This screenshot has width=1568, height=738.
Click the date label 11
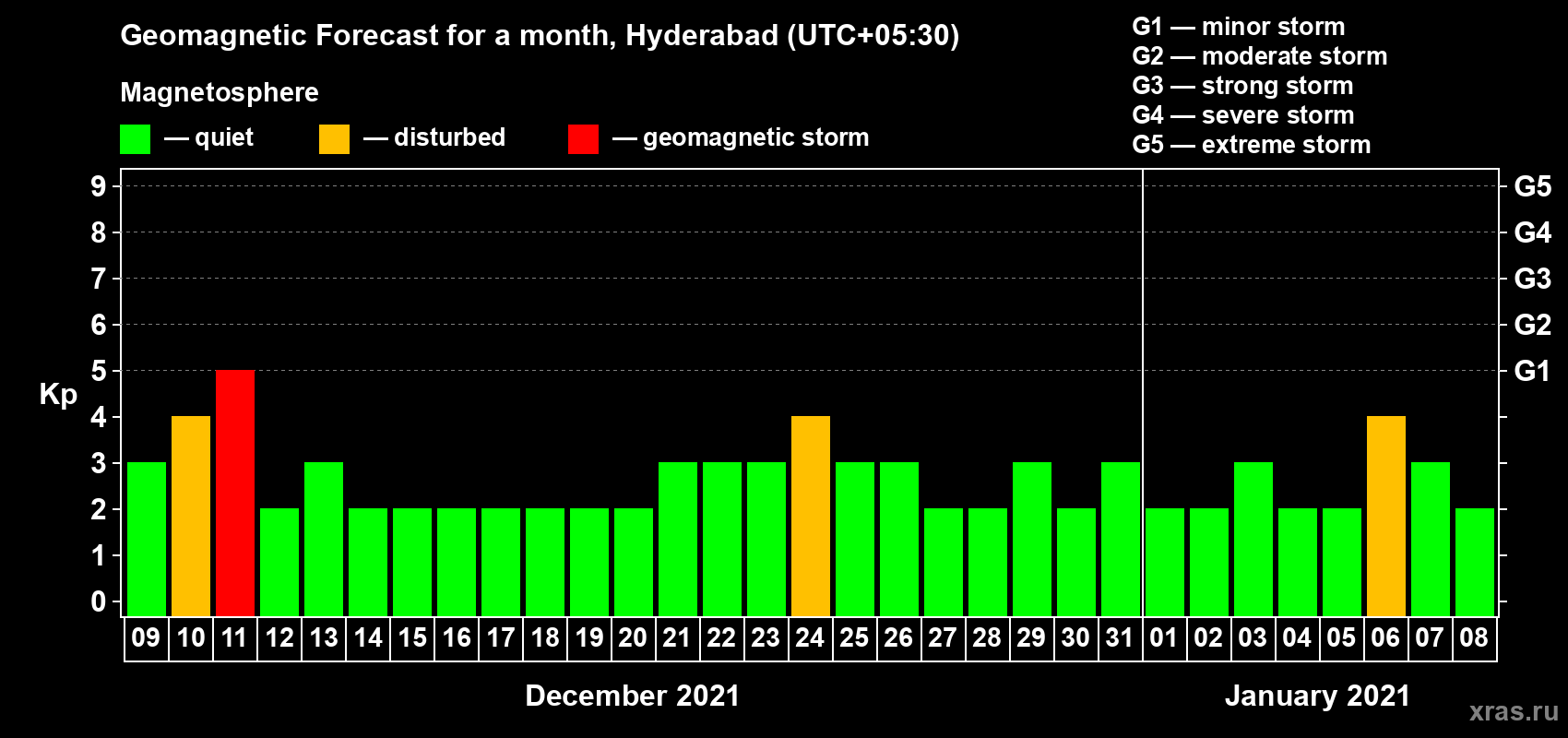tap(234, 637)
